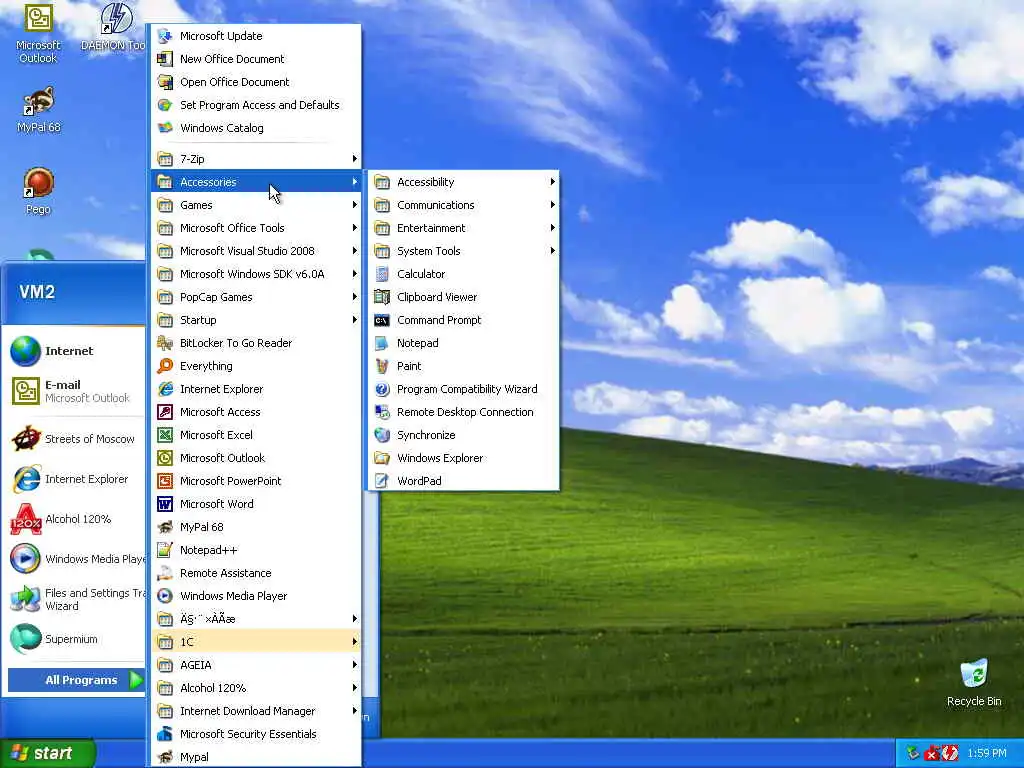This screenshot has height=768, width=1024.
Task: Expand Microsoft Visual Studio 2008 folder
Action: click(x=256, y=251)
